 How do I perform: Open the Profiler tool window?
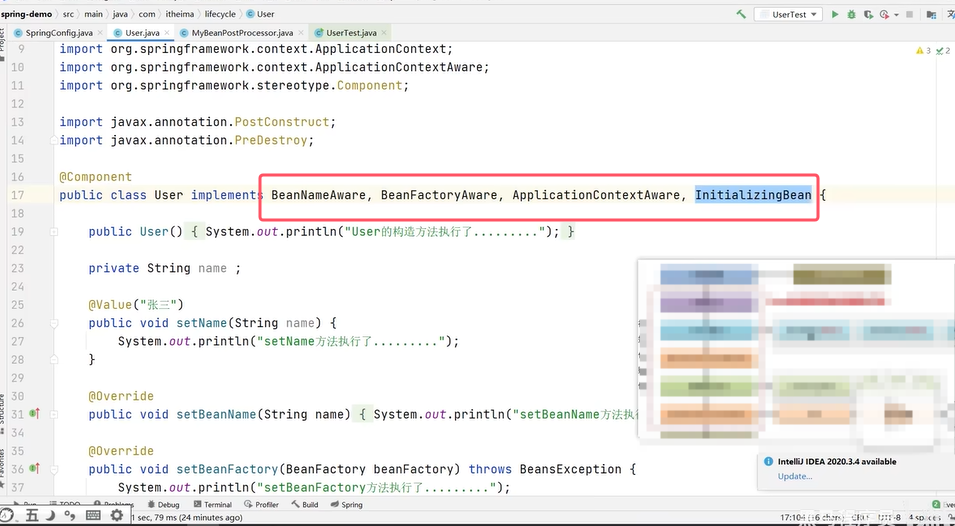click(261, 505)
